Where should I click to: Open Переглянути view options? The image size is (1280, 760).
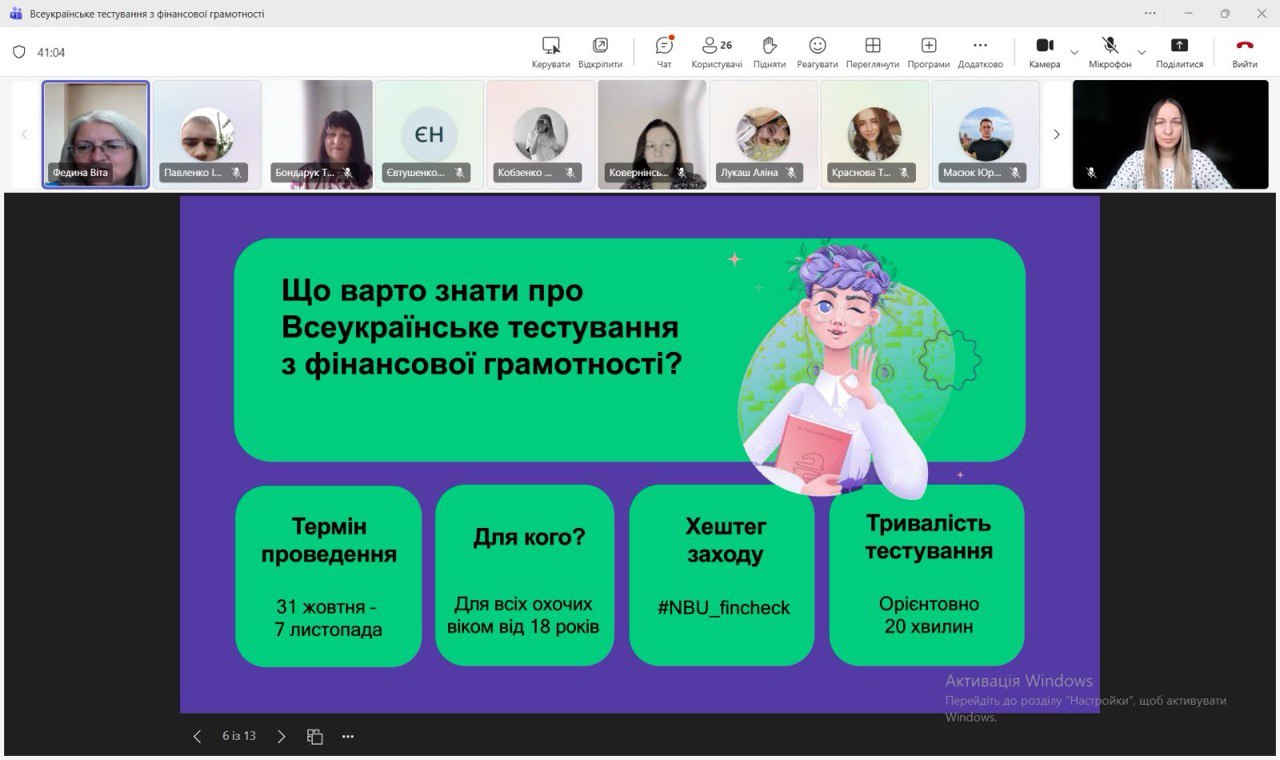pyautogui.click(x=872, y=52)
